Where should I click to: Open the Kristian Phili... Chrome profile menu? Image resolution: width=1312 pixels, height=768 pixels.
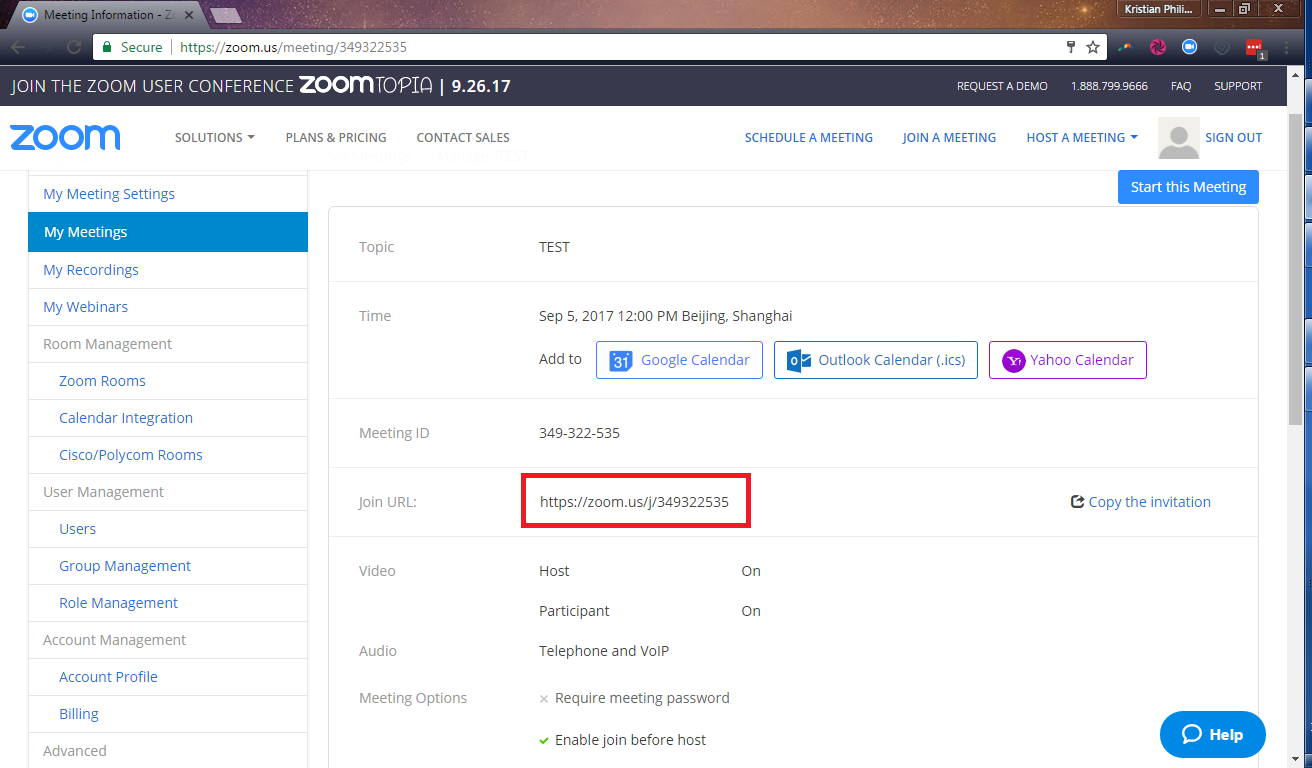point(1159,9)
